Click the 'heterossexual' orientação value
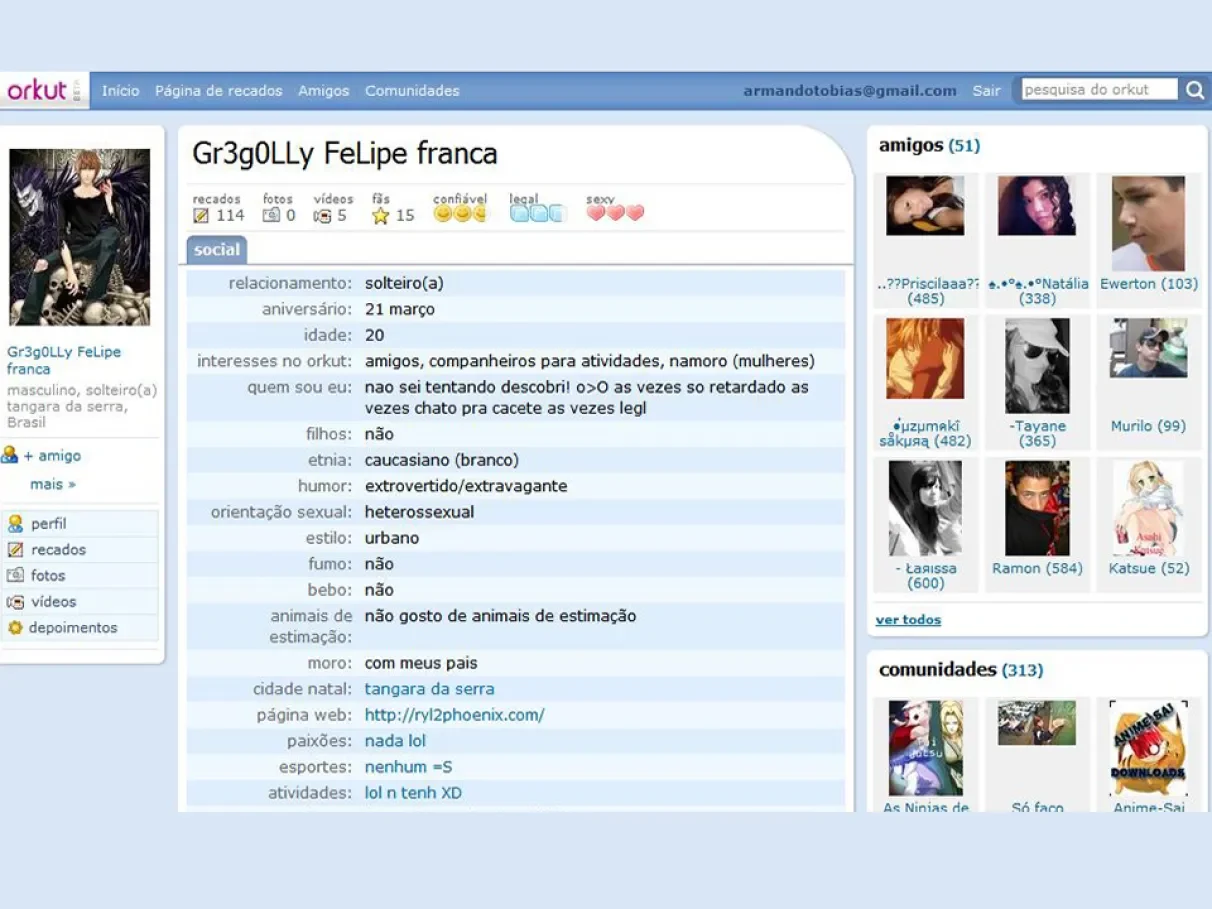Screen dimensions: 1212x909 tap(419, 512)
